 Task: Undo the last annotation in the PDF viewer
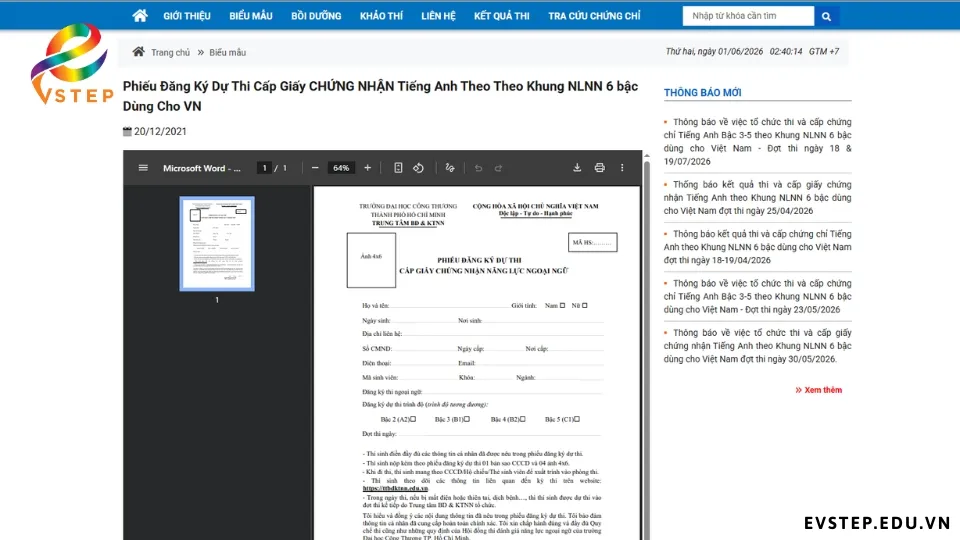[x=478, y=168]
